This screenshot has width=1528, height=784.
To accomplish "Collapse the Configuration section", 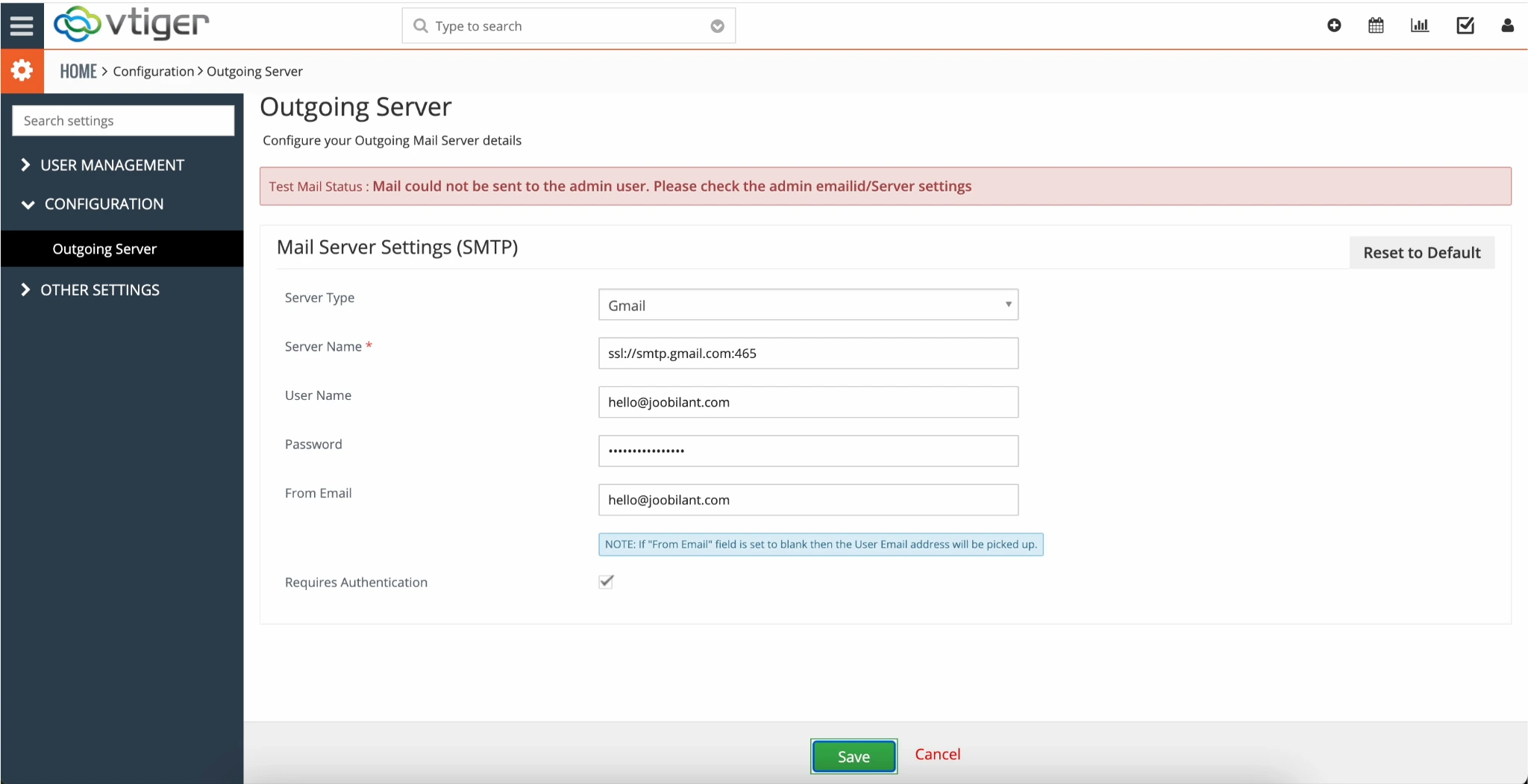I will [104, 204].
